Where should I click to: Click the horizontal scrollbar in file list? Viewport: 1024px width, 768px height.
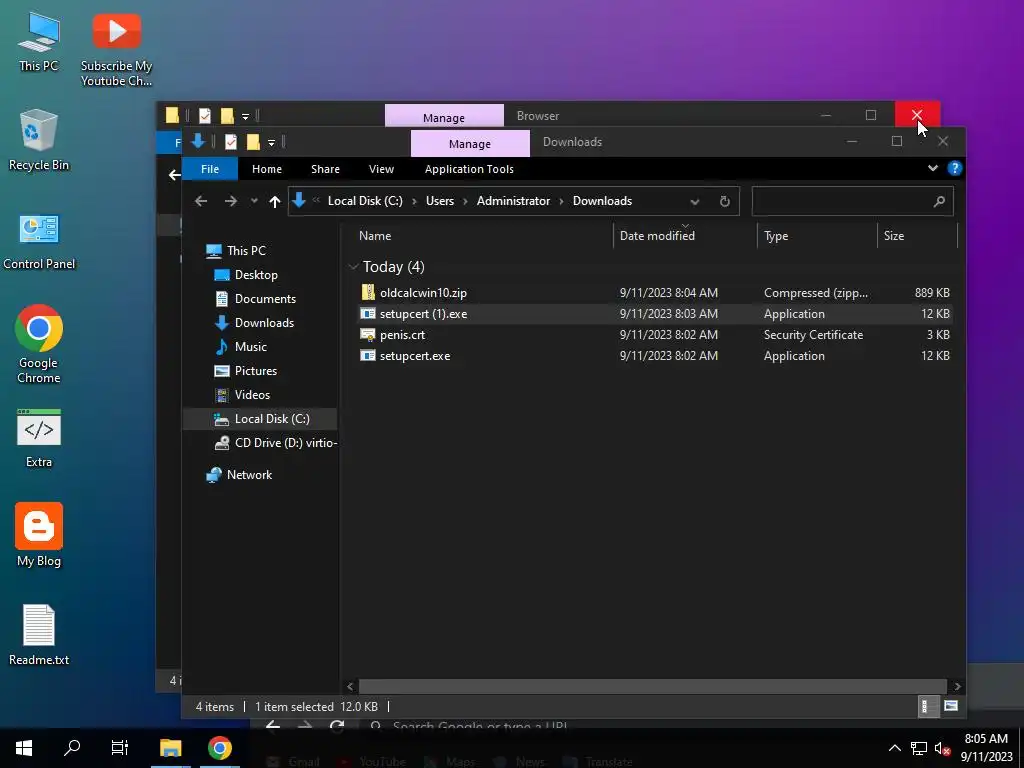pos(652,686)
